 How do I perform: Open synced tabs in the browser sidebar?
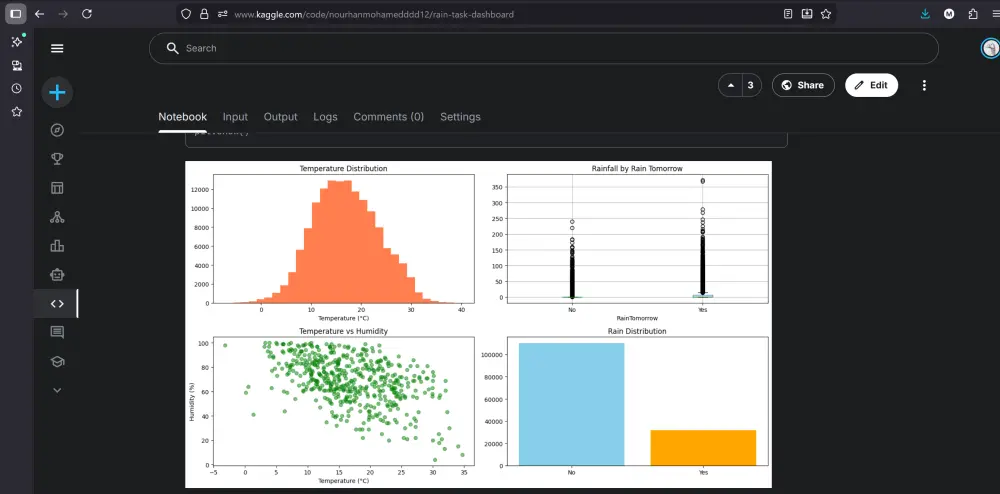tap(17, 65)
